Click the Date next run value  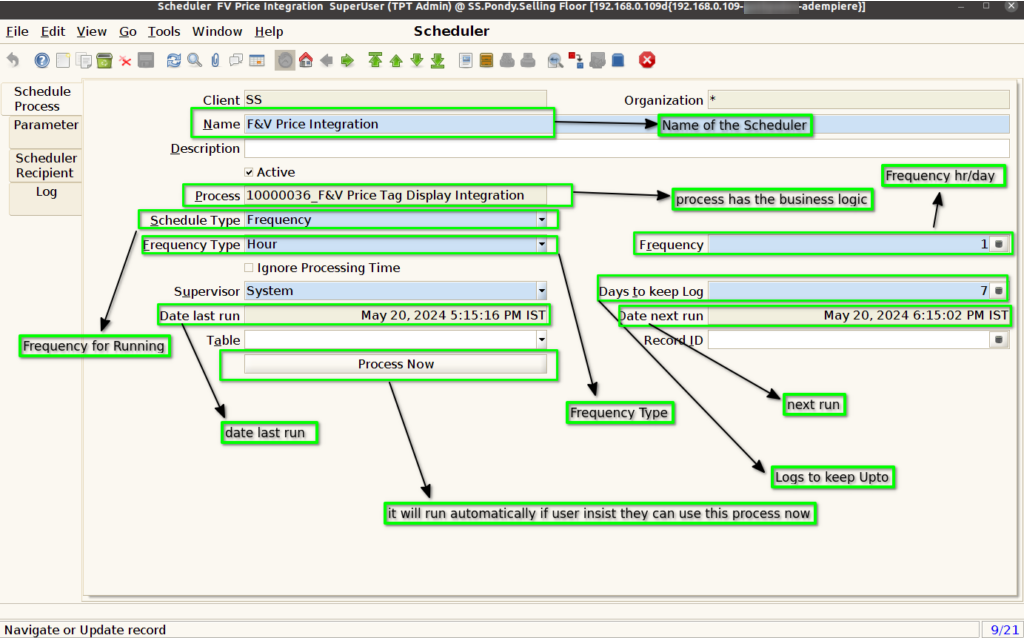pyautogui.click(x=859, y=315)
